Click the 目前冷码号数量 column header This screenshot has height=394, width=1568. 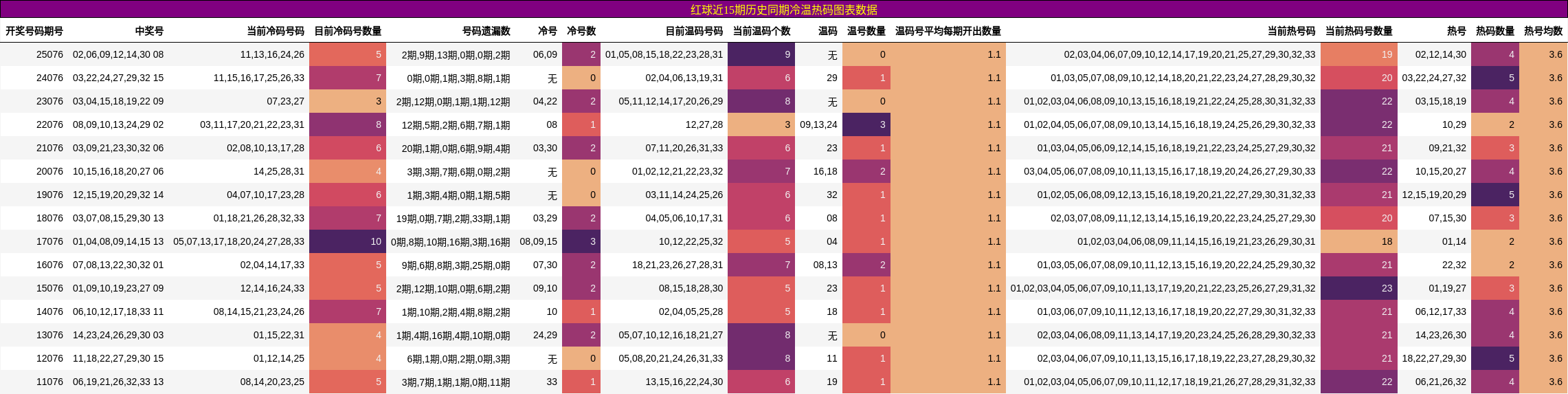pos(348,31)
